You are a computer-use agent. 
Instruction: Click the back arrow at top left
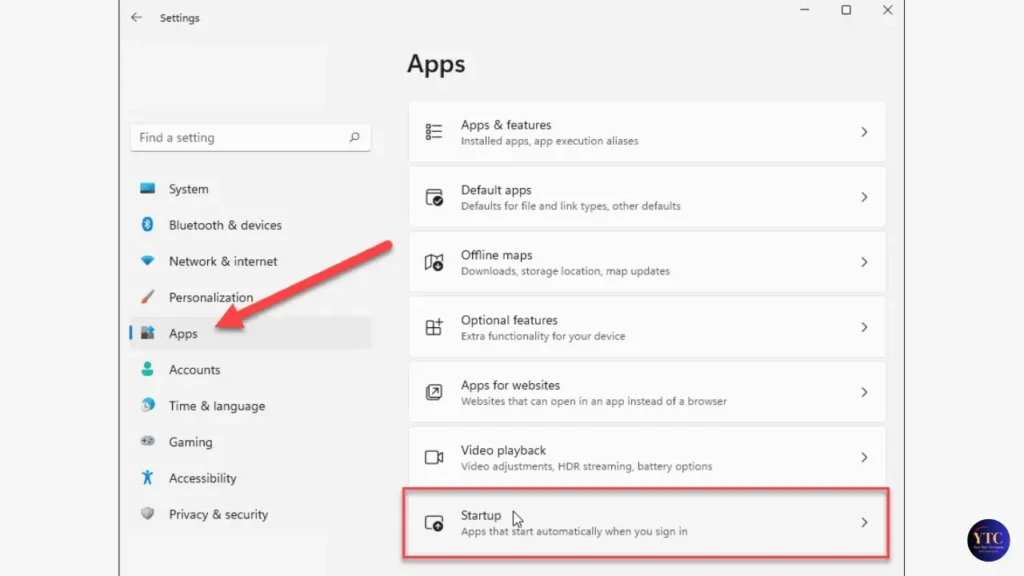point(137,17)
